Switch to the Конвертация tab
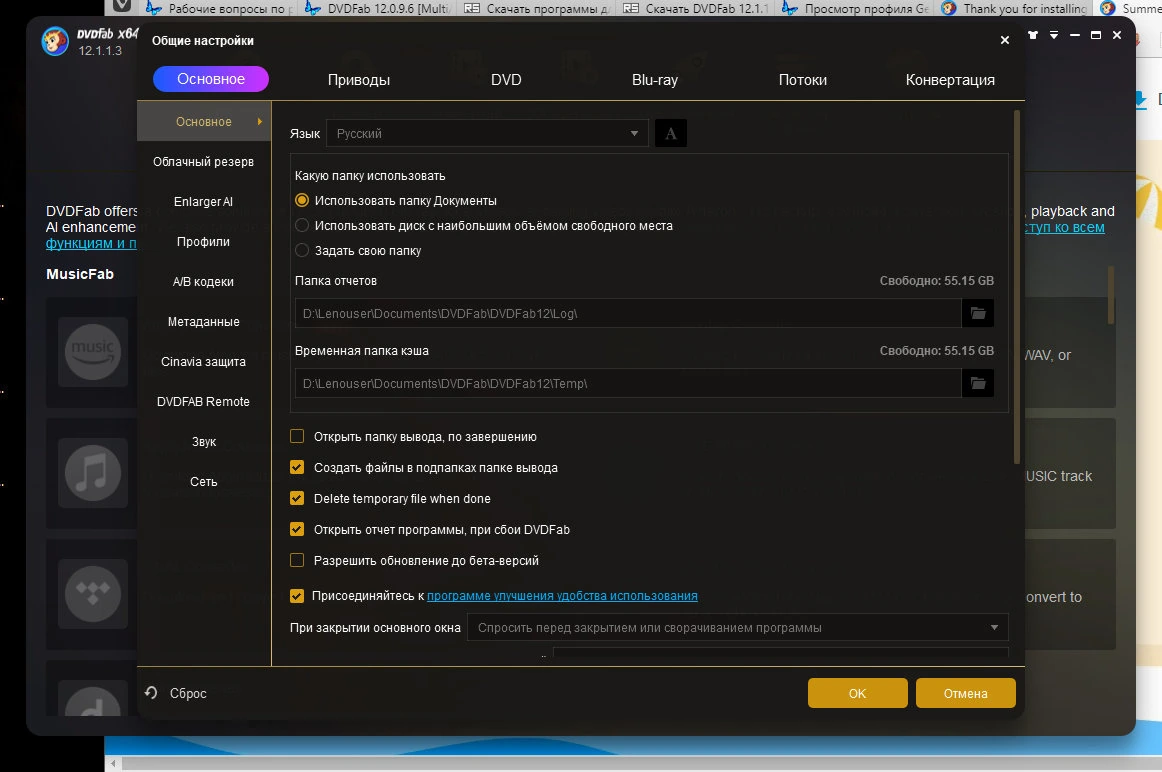 coord(950,80)
